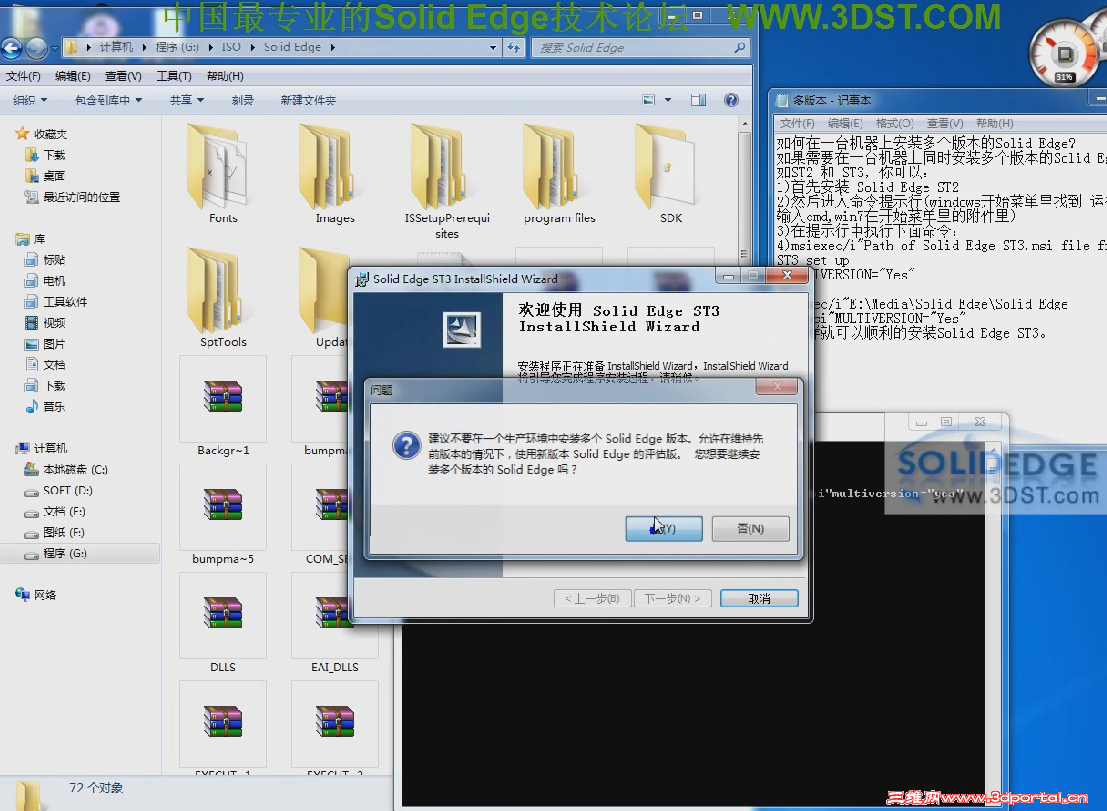Click the CPU meter desktop gadget
Screen dimensions: 1107x811
tap(1063, 53)
